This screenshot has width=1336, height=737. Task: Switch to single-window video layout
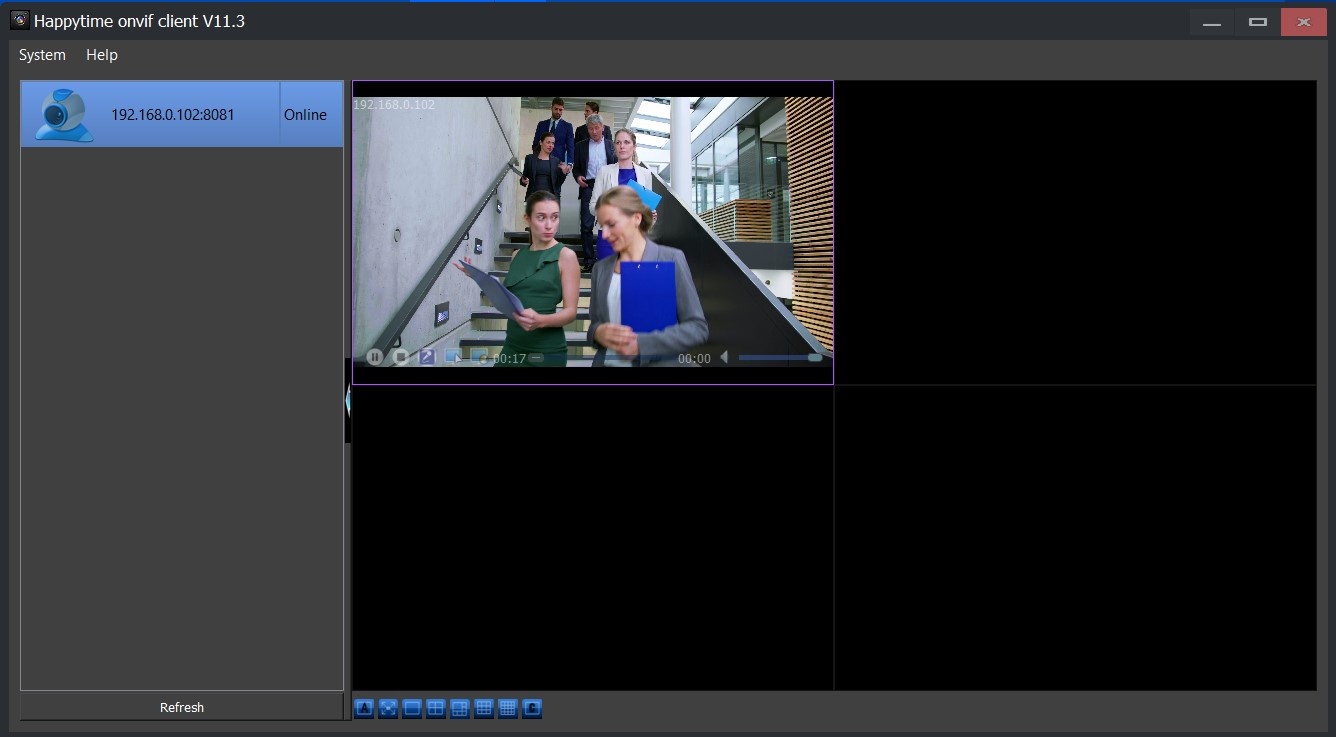coord(412,709)
